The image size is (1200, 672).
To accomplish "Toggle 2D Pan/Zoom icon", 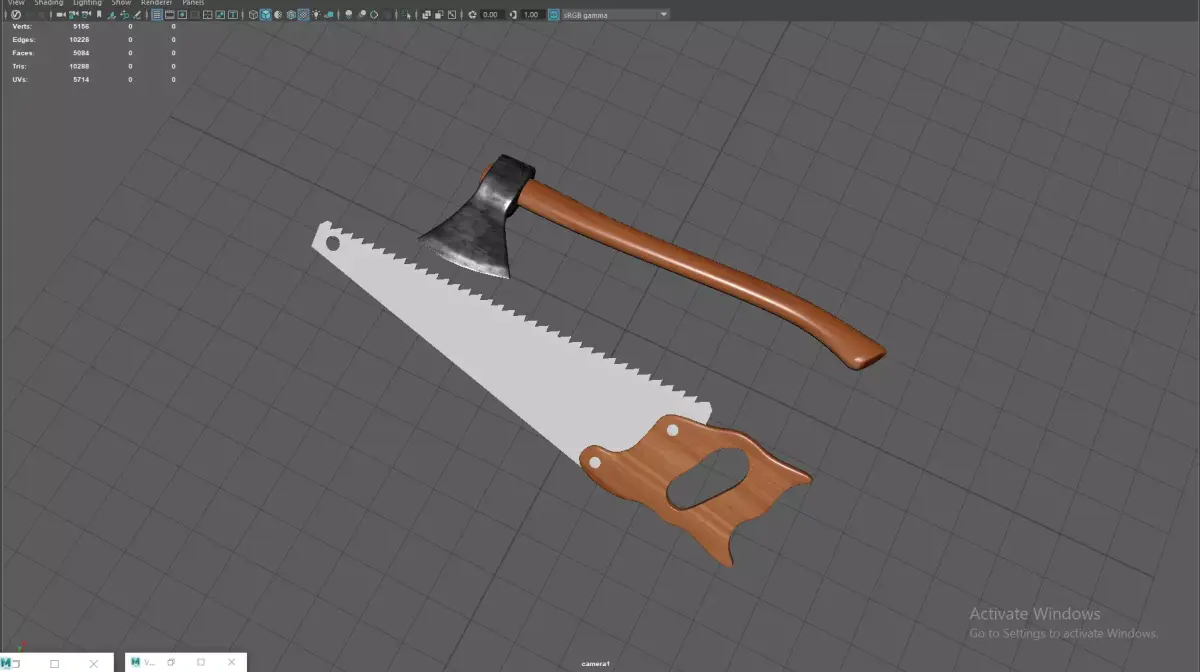I will pos(124,15).
